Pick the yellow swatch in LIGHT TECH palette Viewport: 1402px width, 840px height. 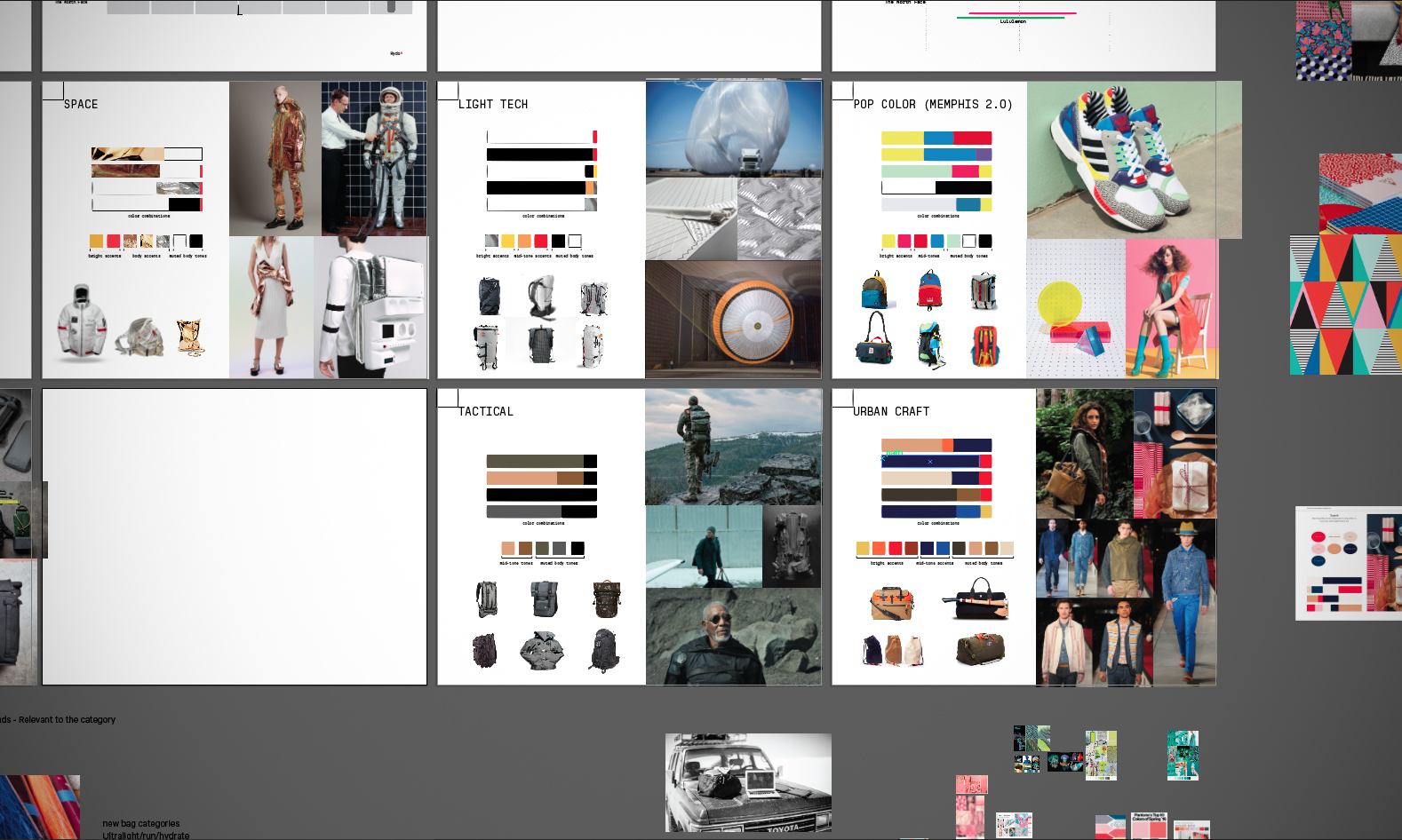tap(508, 241)
